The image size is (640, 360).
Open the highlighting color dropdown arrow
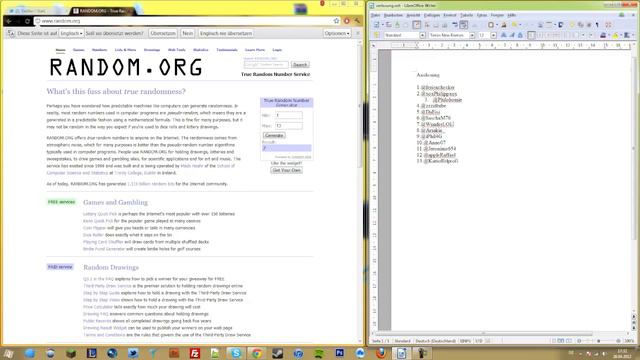620,35
